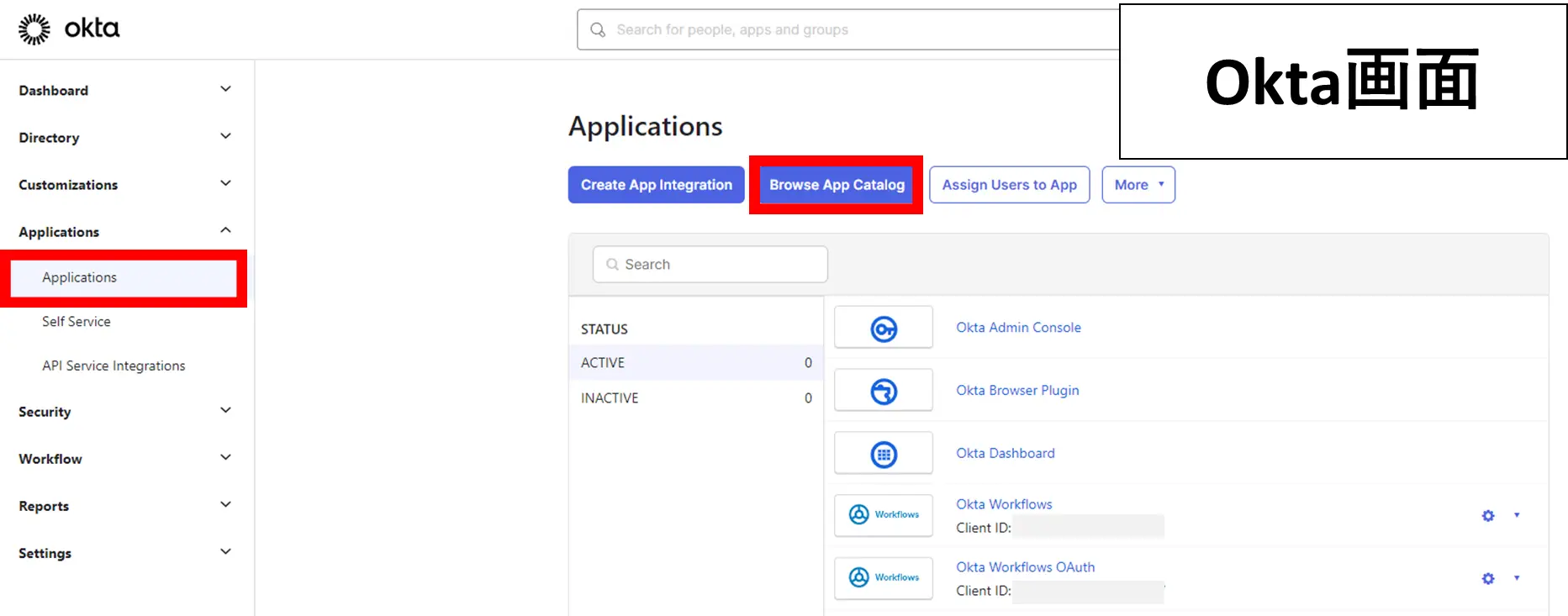Click the STATUS filter heading
Image resolution: width=1568 pixels, height=616 pixels.
604,329
